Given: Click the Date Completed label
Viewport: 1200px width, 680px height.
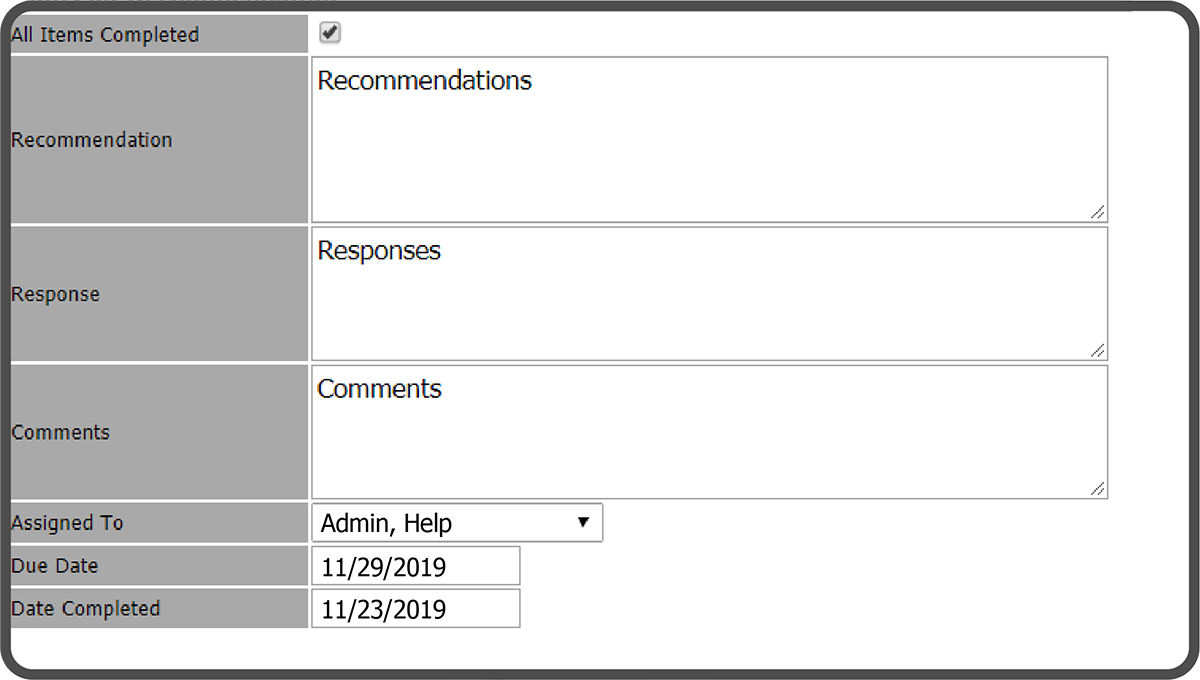Looking at the screenshot, I should coord(85,608).
